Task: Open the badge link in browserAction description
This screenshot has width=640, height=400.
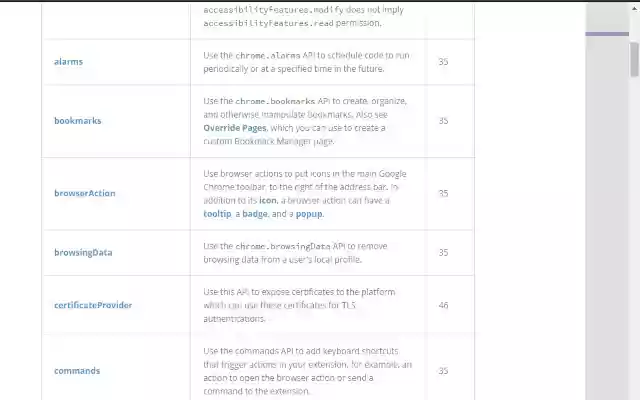Action: [255, 214]
